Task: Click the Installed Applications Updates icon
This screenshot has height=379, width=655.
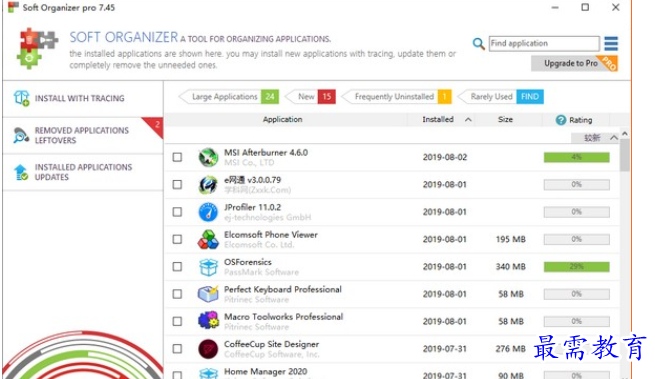Action: pos(21,172)
